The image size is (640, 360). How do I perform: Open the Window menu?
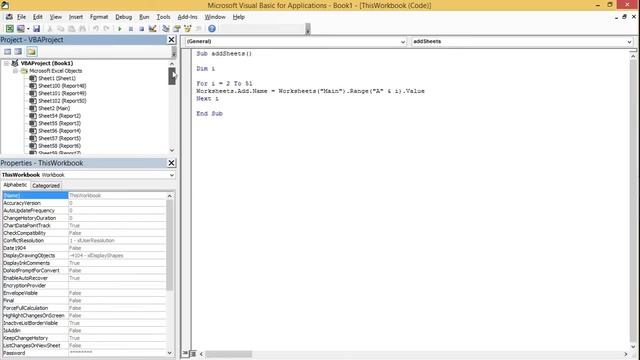215,17
